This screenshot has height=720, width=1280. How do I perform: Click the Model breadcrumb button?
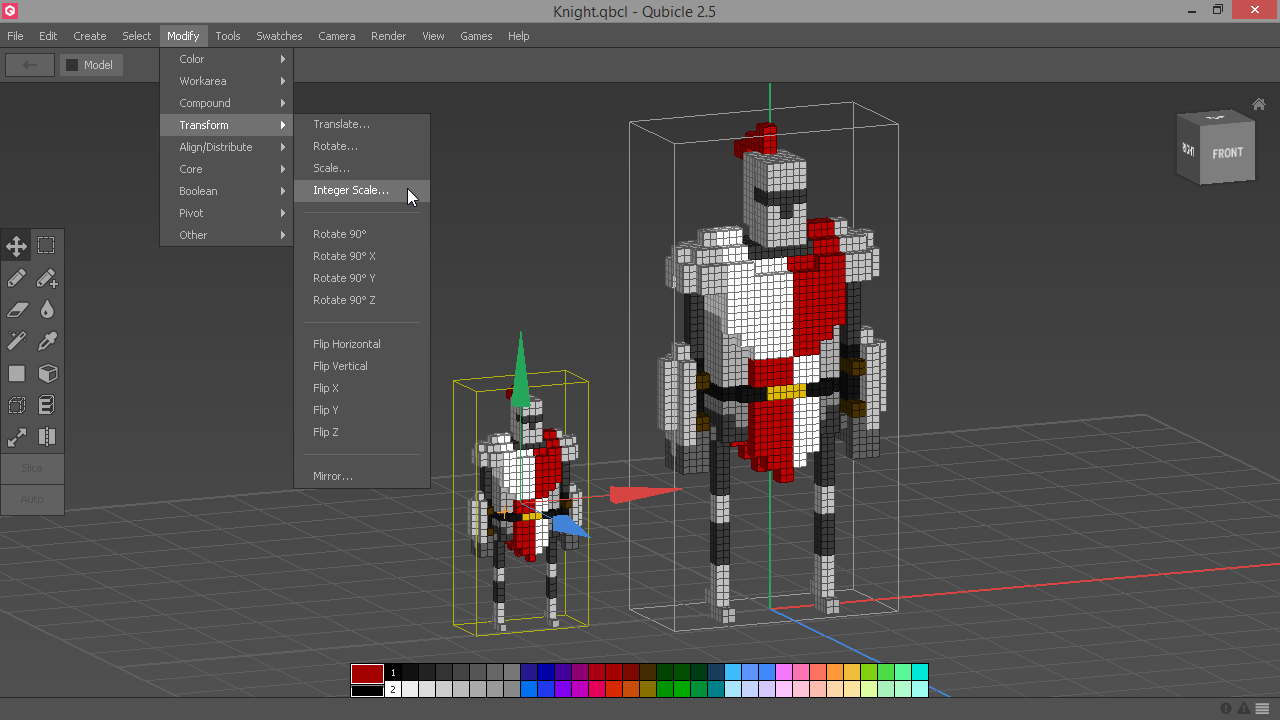tap(90, 65)
